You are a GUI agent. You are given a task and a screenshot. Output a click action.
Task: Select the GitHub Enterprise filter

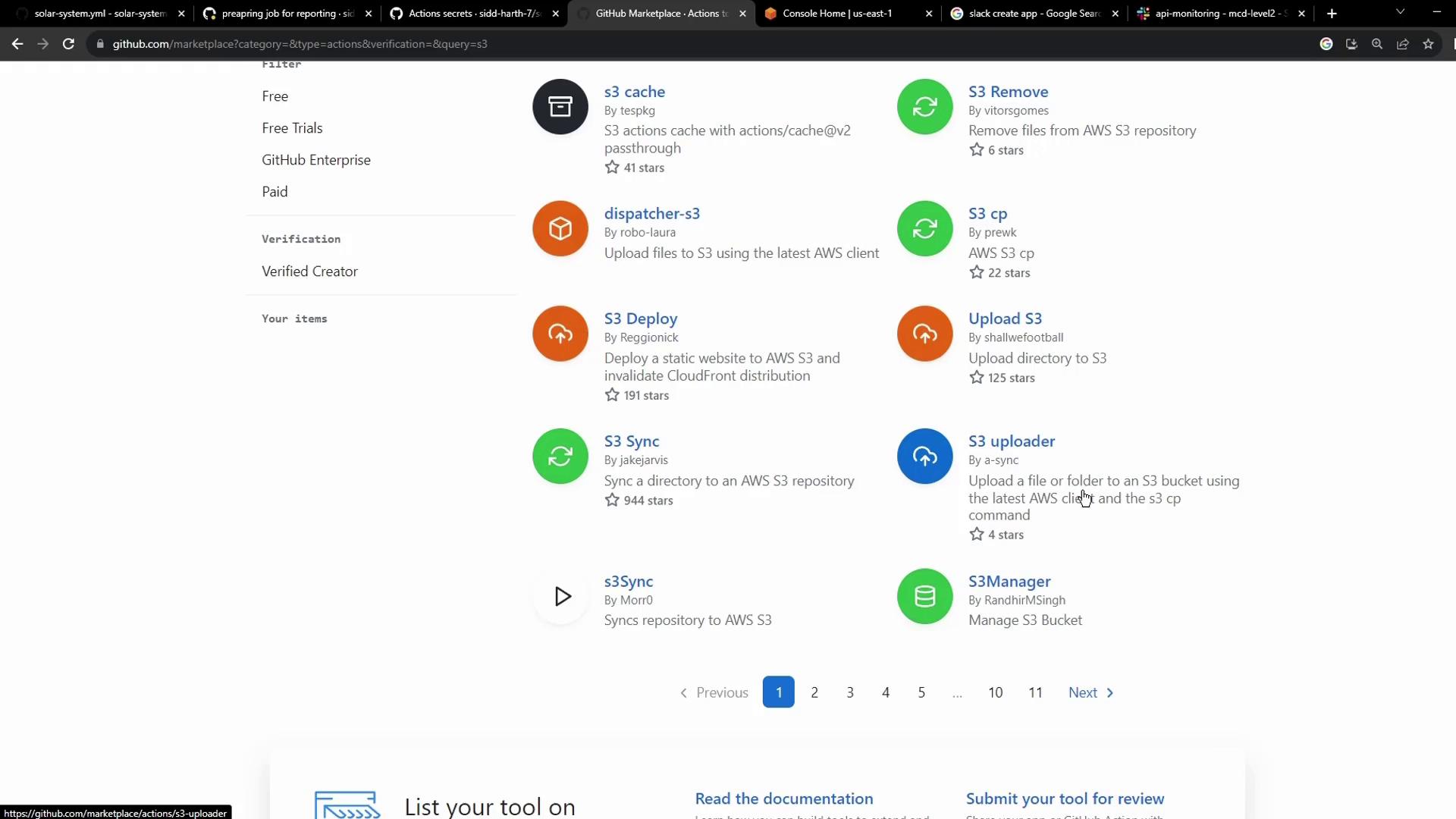point(315,160)
